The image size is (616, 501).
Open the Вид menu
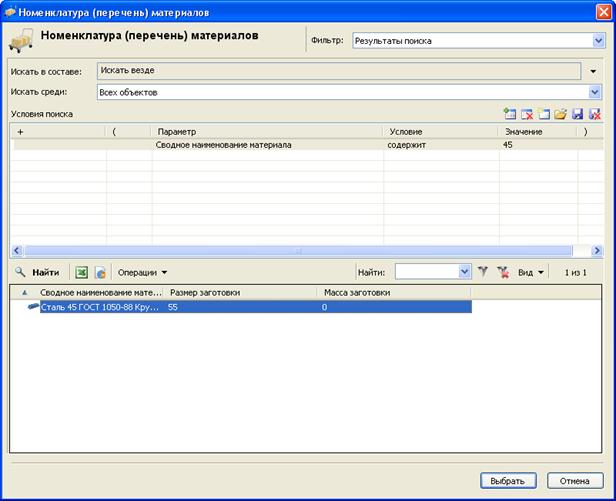[531, 271]
